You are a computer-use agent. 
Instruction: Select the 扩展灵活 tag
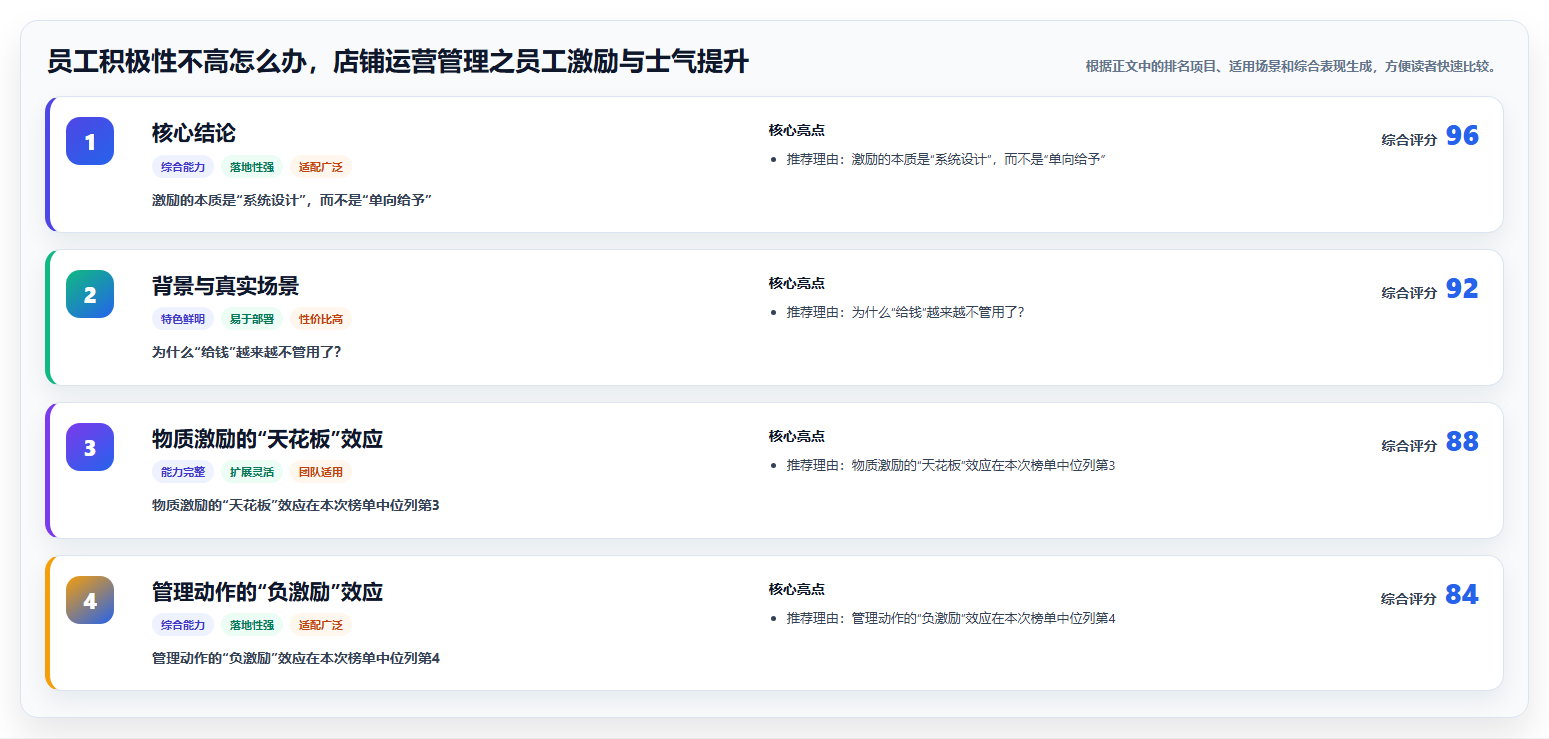252,473
